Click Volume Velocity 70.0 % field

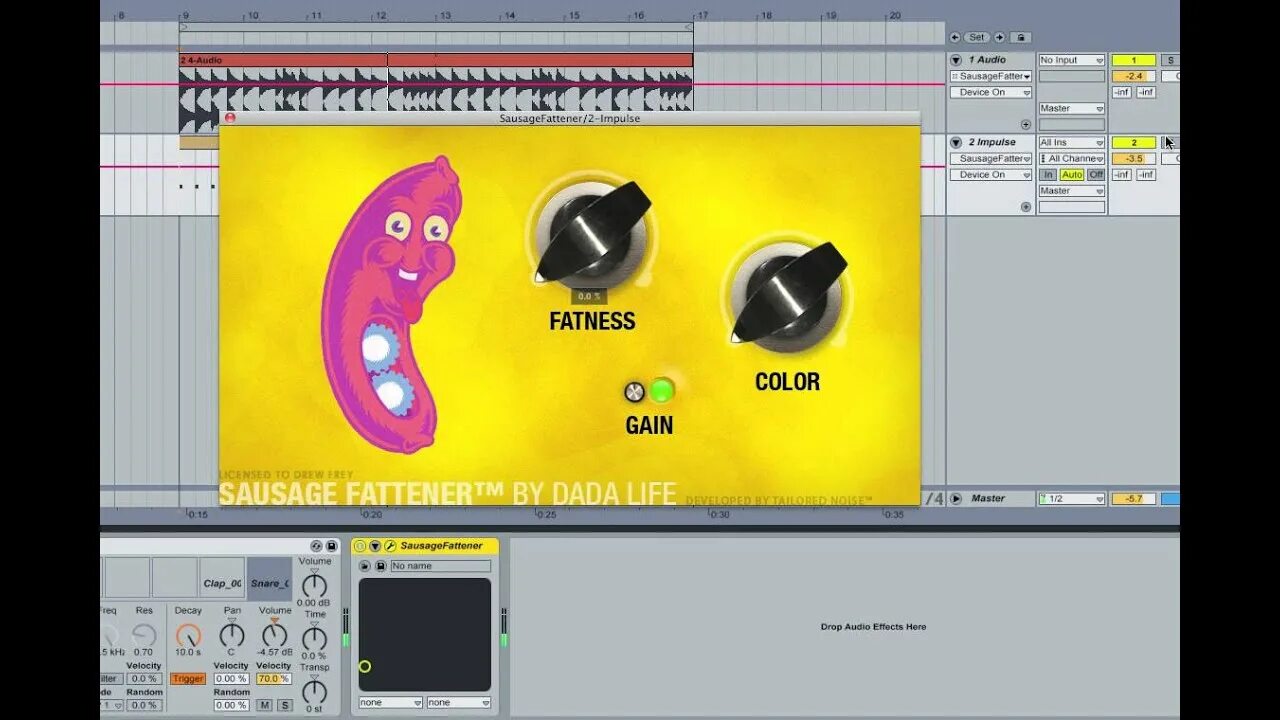274,679
